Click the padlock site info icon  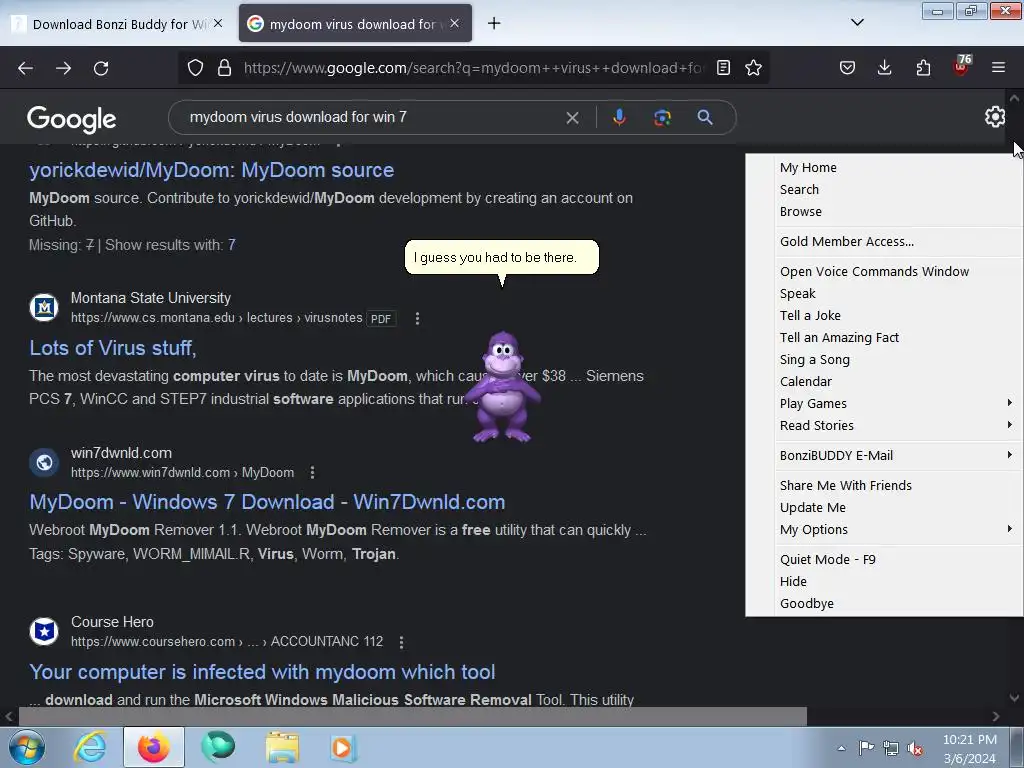pyautogui.click(x=224, y=68)
